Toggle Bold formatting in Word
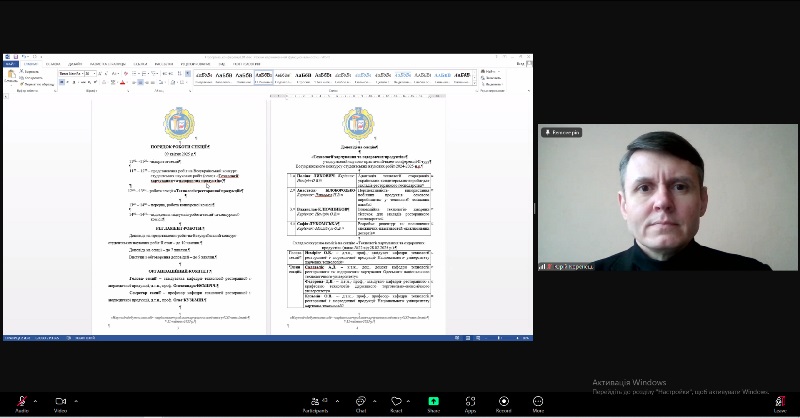This screenshot has width=800, height=418. (62, 82)
